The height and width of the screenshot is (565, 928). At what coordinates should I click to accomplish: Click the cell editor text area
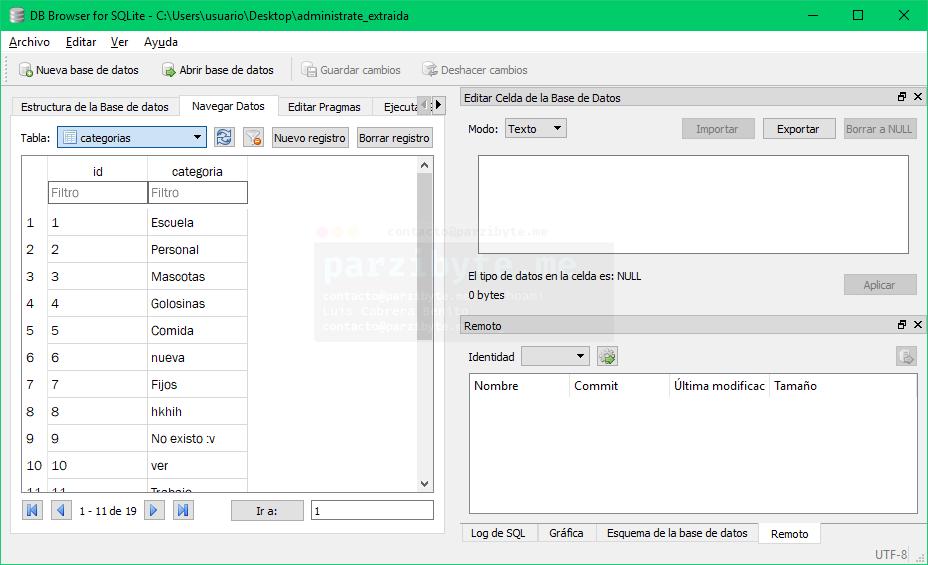[x=693, y=205]
